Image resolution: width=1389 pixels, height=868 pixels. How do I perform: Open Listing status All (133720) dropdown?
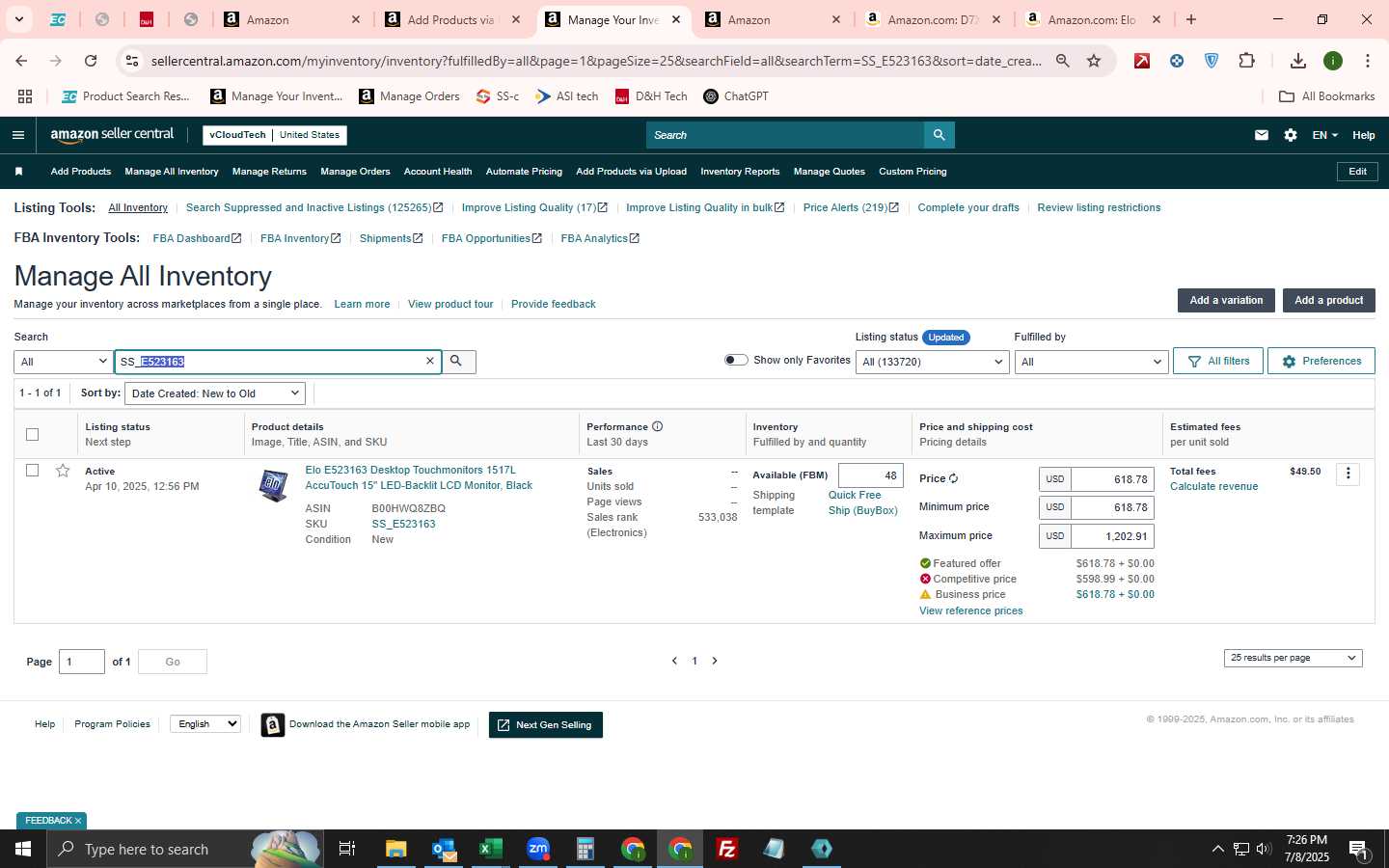(933, 362)
